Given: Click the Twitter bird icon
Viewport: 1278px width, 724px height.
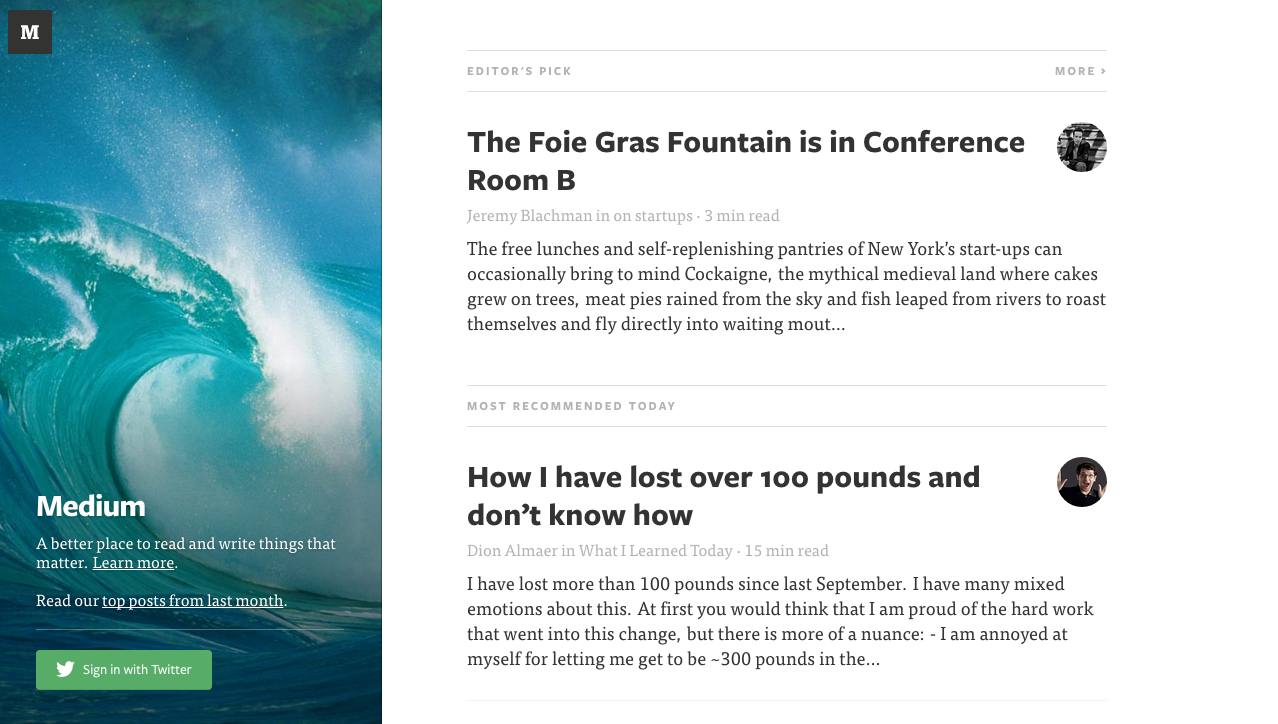Looking at the screenshot, I should click(65, 670).
